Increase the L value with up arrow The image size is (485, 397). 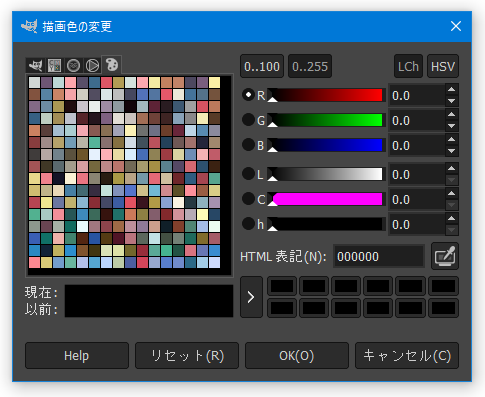(x=452, y=168)
